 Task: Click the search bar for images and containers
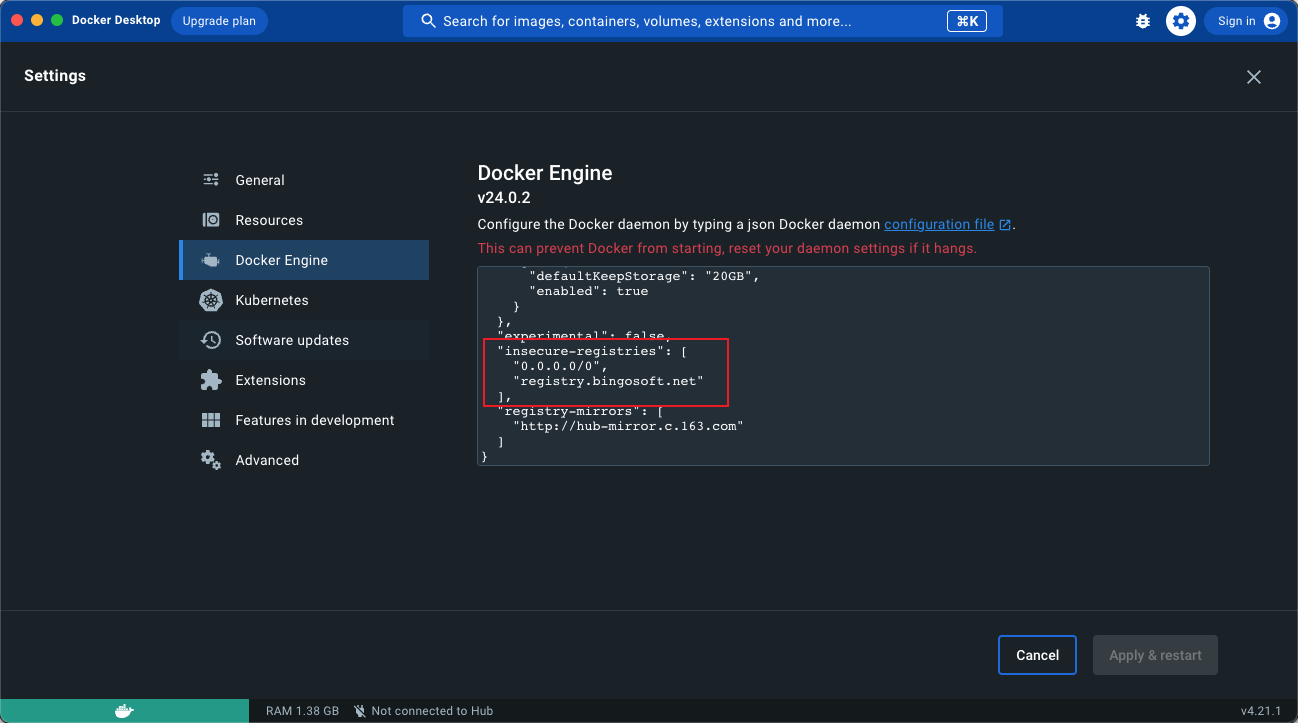point(680,21)
